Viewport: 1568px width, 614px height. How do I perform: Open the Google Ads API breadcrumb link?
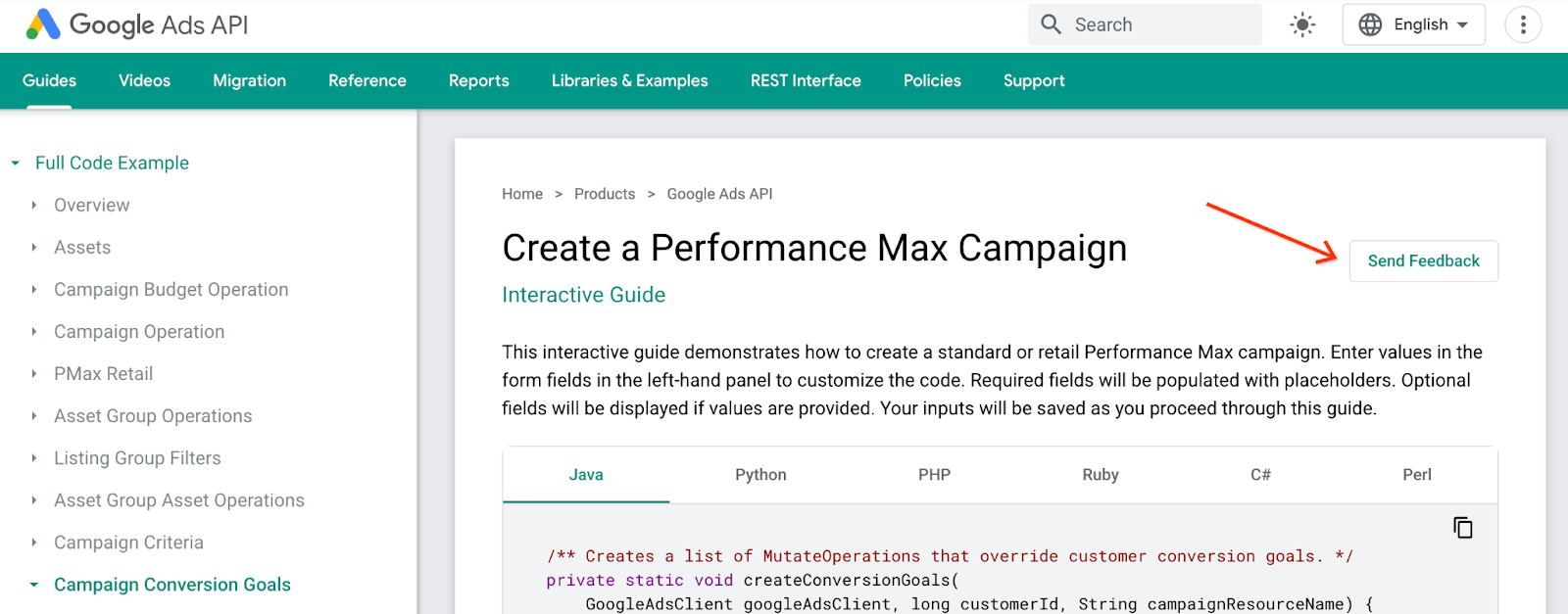pyautogui.click(x=719, y=194)
